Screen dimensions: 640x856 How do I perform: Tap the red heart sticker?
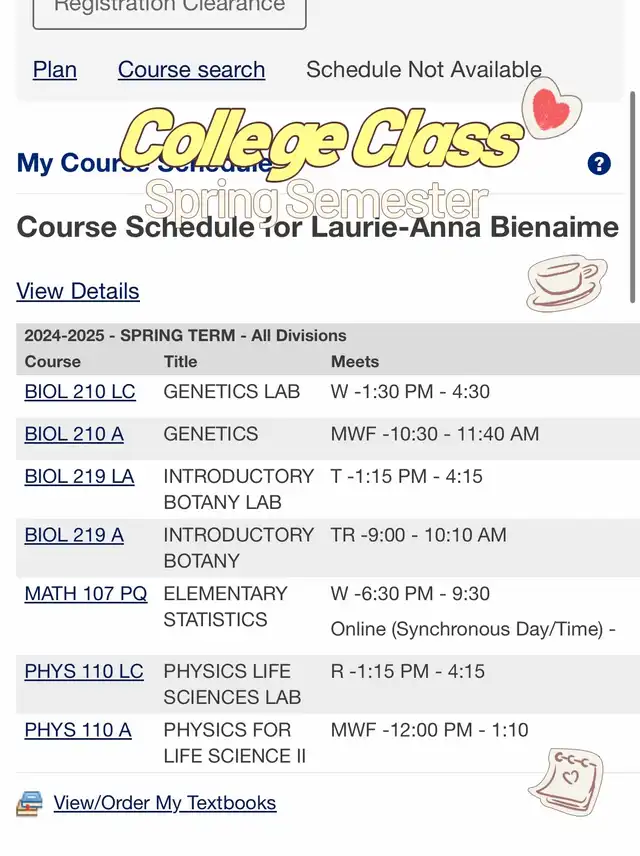pos(552,109)
